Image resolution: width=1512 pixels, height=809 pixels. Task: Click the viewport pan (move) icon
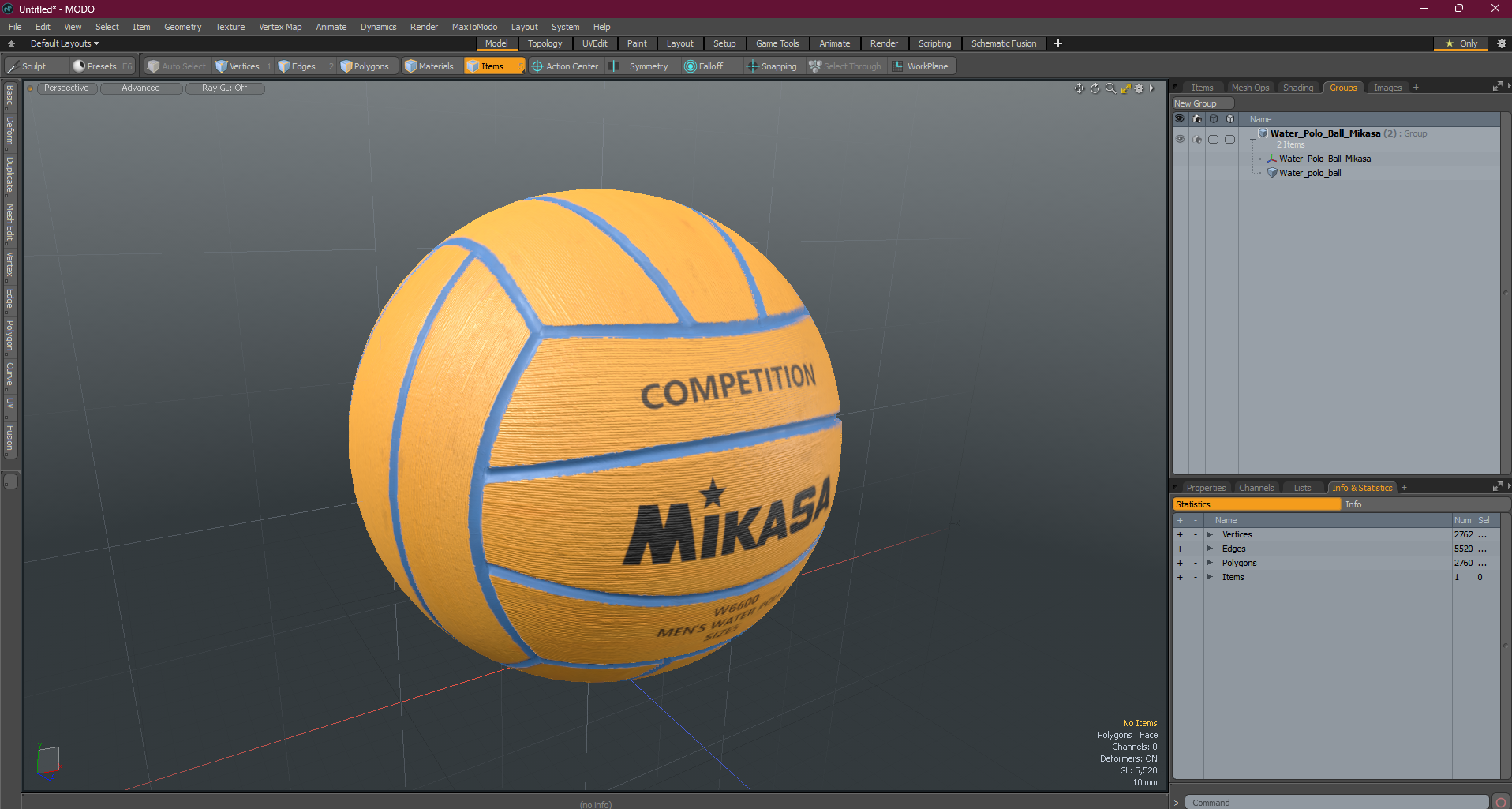(1079, 88)
